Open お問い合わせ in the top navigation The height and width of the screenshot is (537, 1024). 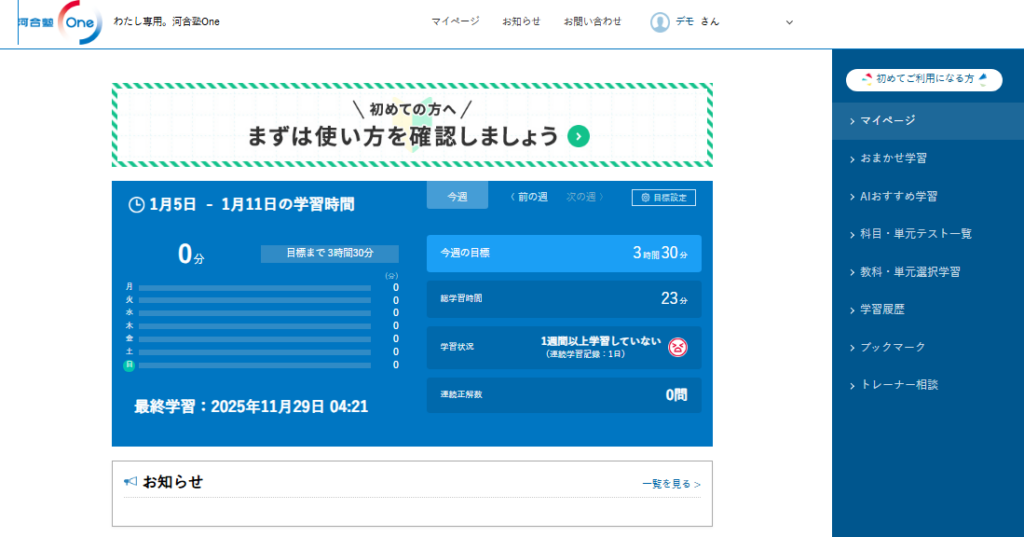[x=592, y=21]
